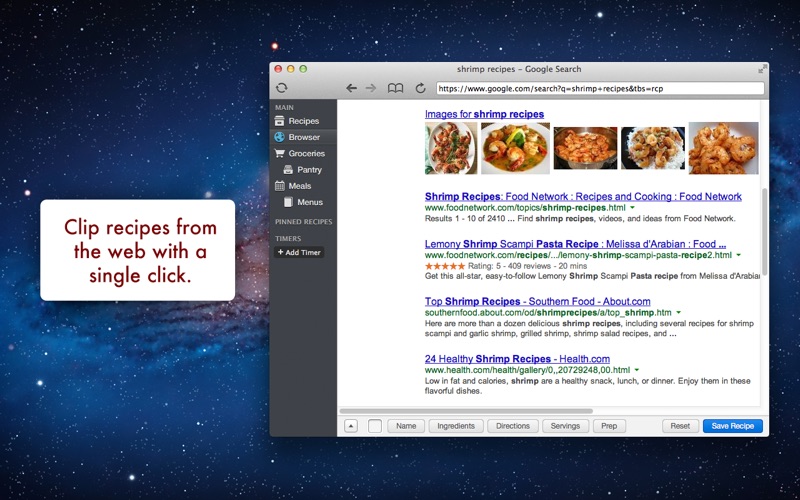Click the Meals calendar icon
The image size is (800, 500).
pyautogui.click(x=280, y=186)
